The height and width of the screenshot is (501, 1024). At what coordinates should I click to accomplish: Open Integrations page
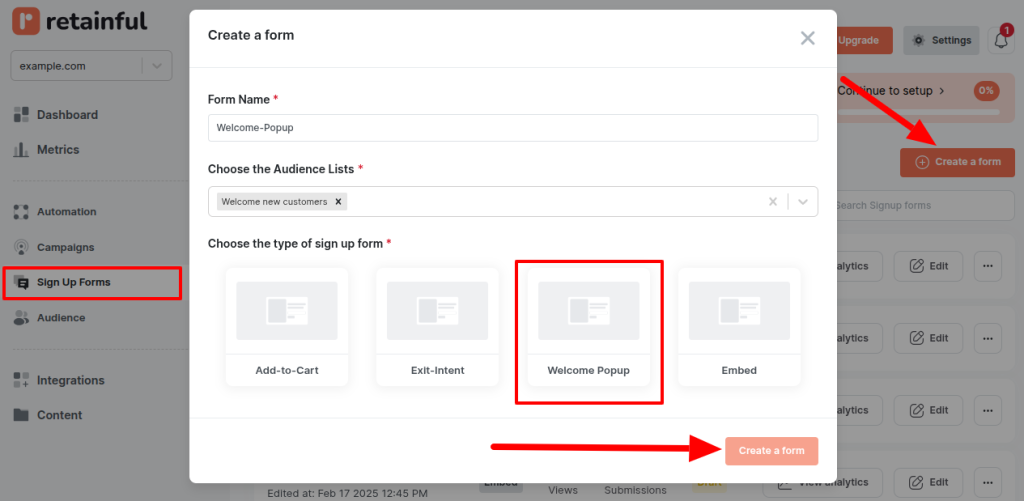[x=71, y=380]
